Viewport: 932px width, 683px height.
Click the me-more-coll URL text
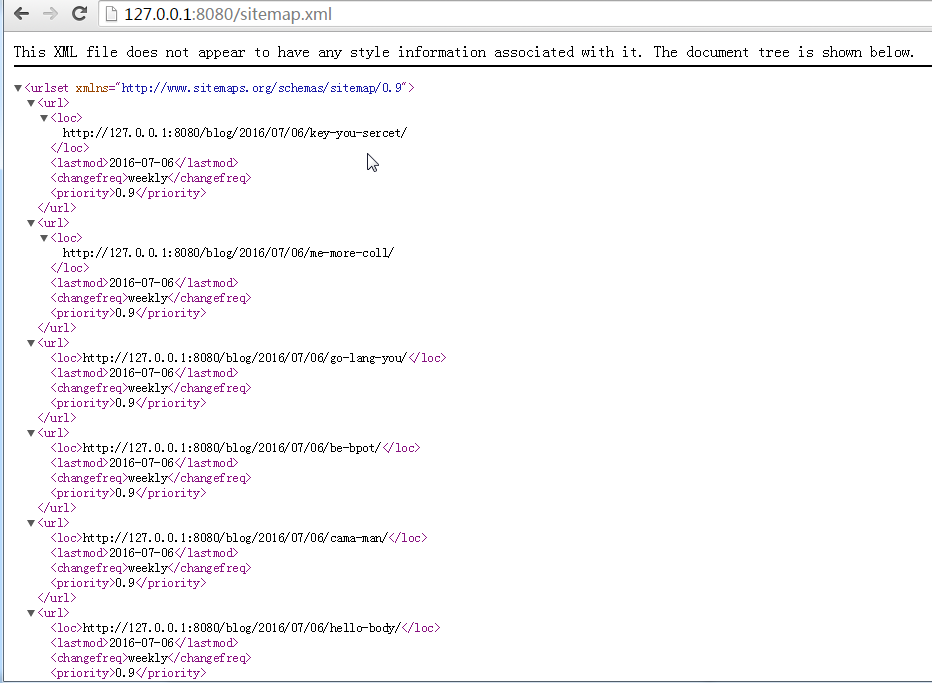(x=228, y=253)
